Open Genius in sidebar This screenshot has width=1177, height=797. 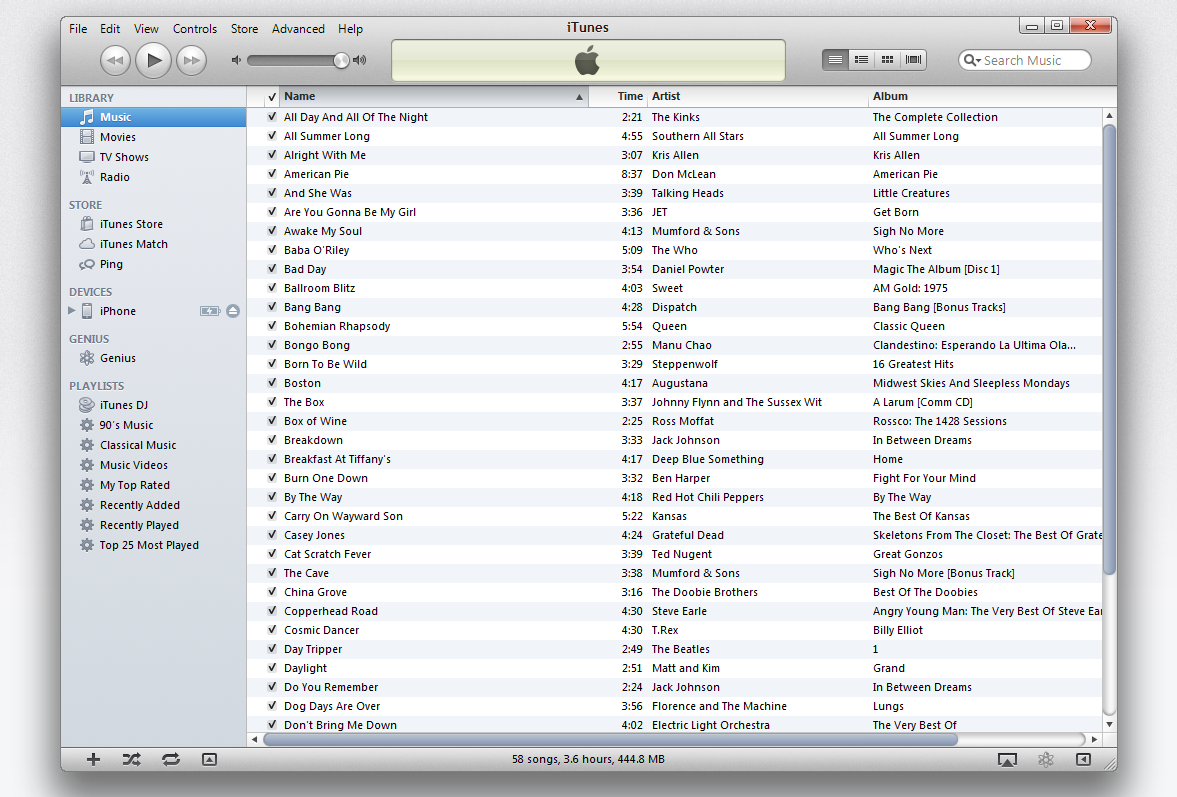click(118, 358)
